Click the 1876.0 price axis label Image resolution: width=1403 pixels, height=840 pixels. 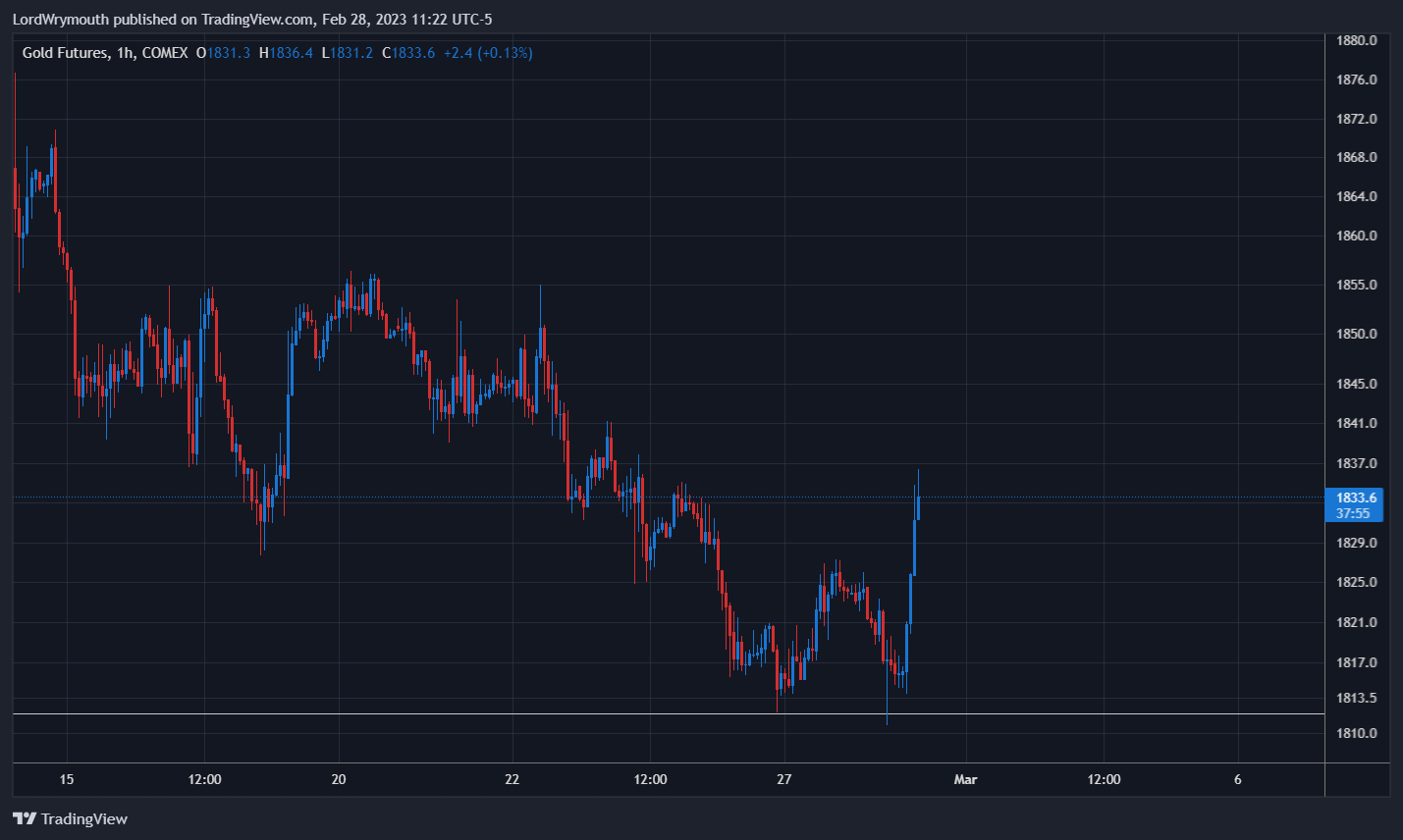click(x=1357, y=79)
